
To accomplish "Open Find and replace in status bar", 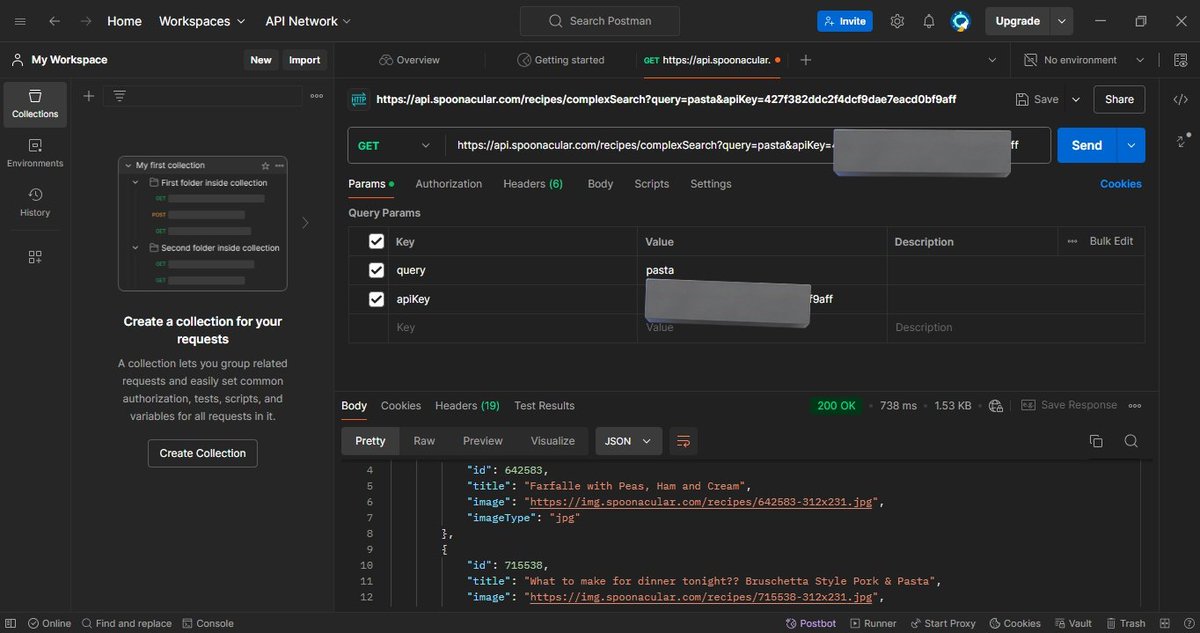I will pyautogui.click(x=127, y=623).
